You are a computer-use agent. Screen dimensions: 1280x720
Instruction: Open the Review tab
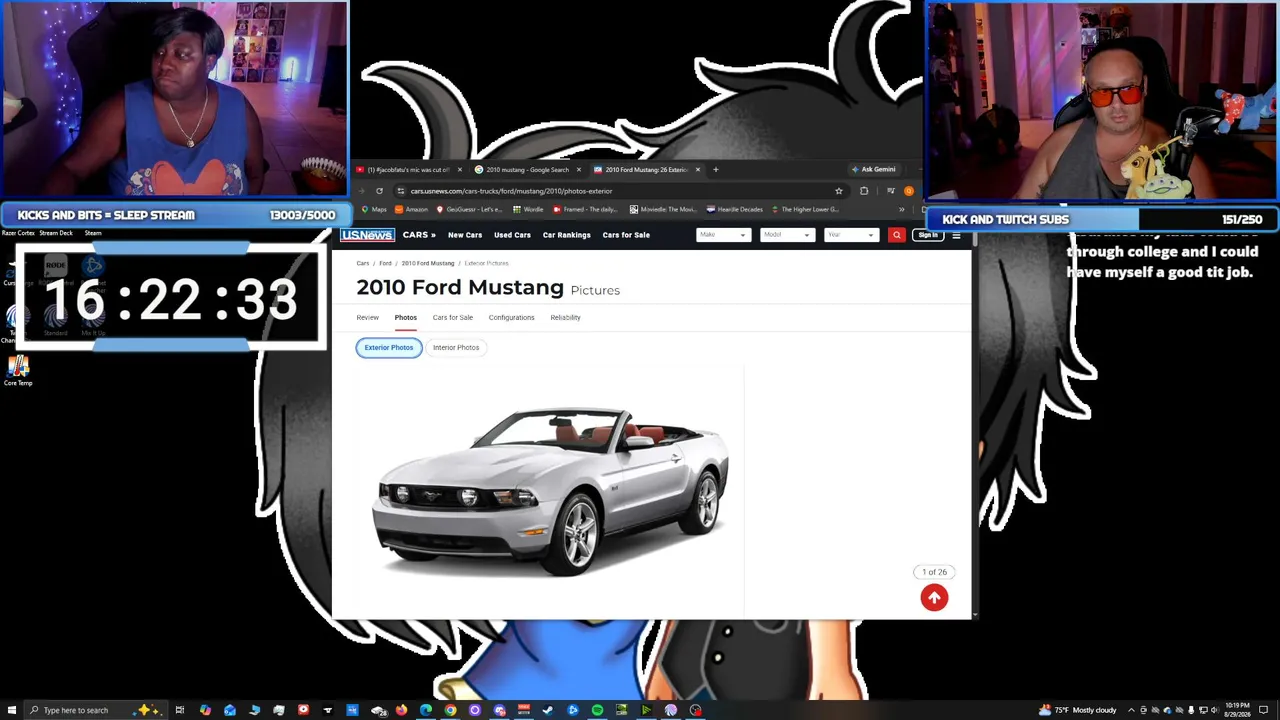click(367, 318)
